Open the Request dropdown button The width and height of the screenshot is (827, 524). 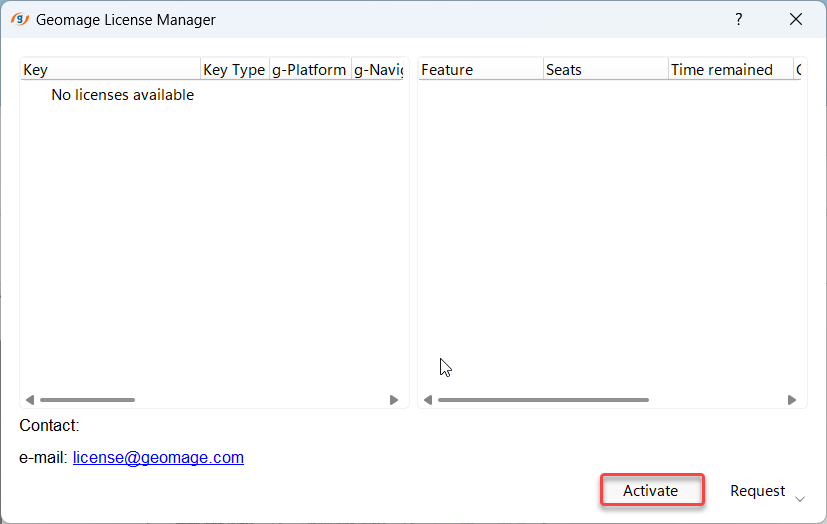point(767,491)
